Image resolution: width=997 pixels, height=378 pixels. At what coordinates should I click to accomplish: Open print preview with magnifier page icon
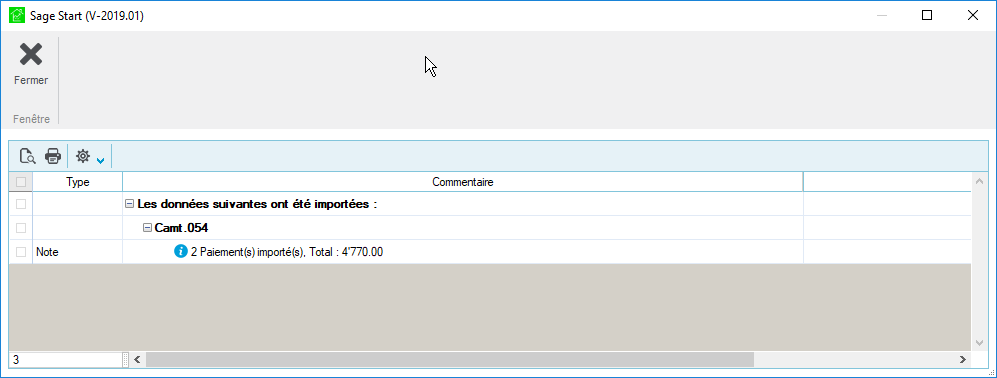point(27,156)
